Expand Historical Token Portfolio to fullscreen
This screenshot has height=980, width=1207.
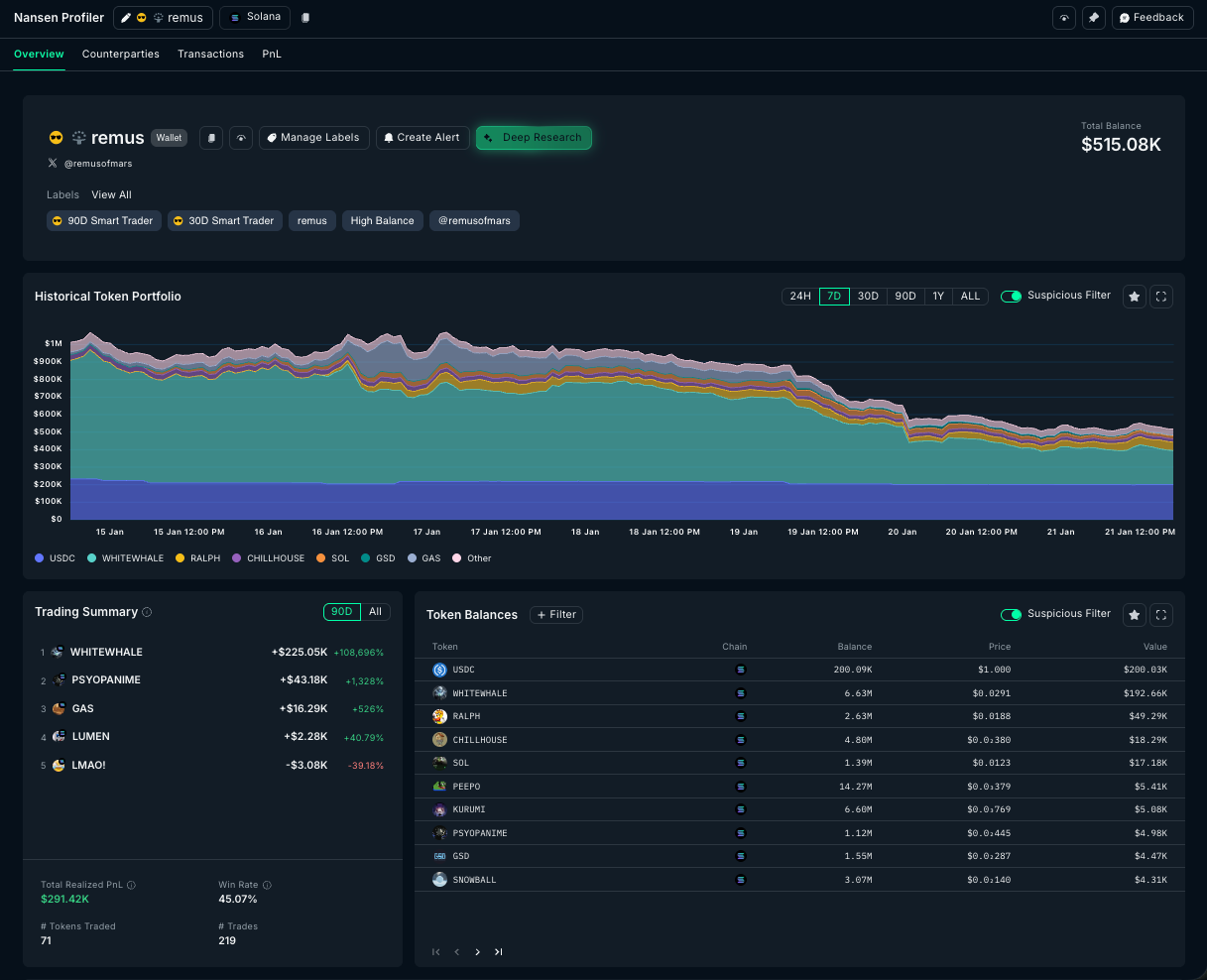point(1162,297)
